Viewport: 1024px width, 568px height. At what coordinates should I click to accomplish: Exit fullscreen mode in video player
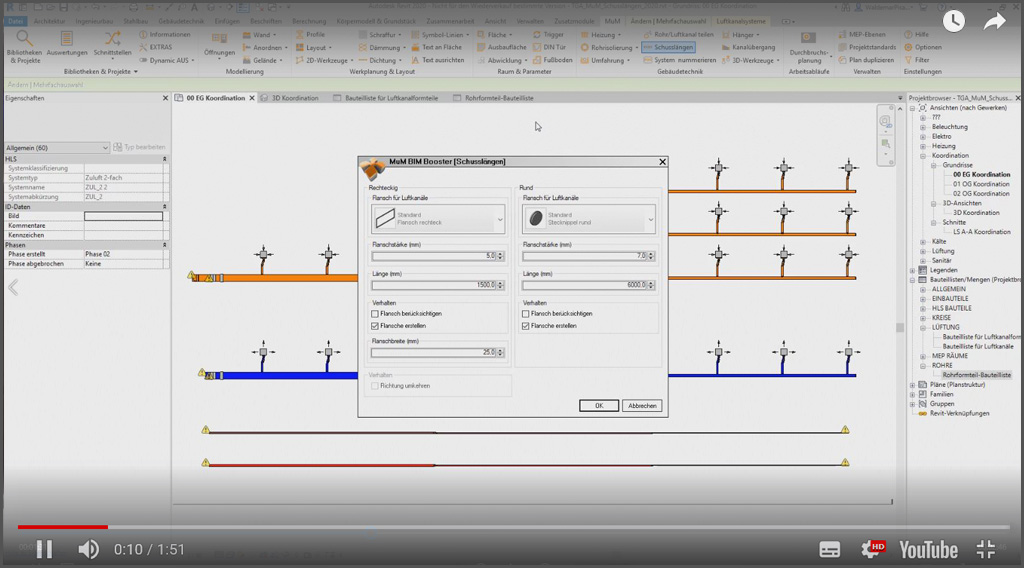[986, 549]
